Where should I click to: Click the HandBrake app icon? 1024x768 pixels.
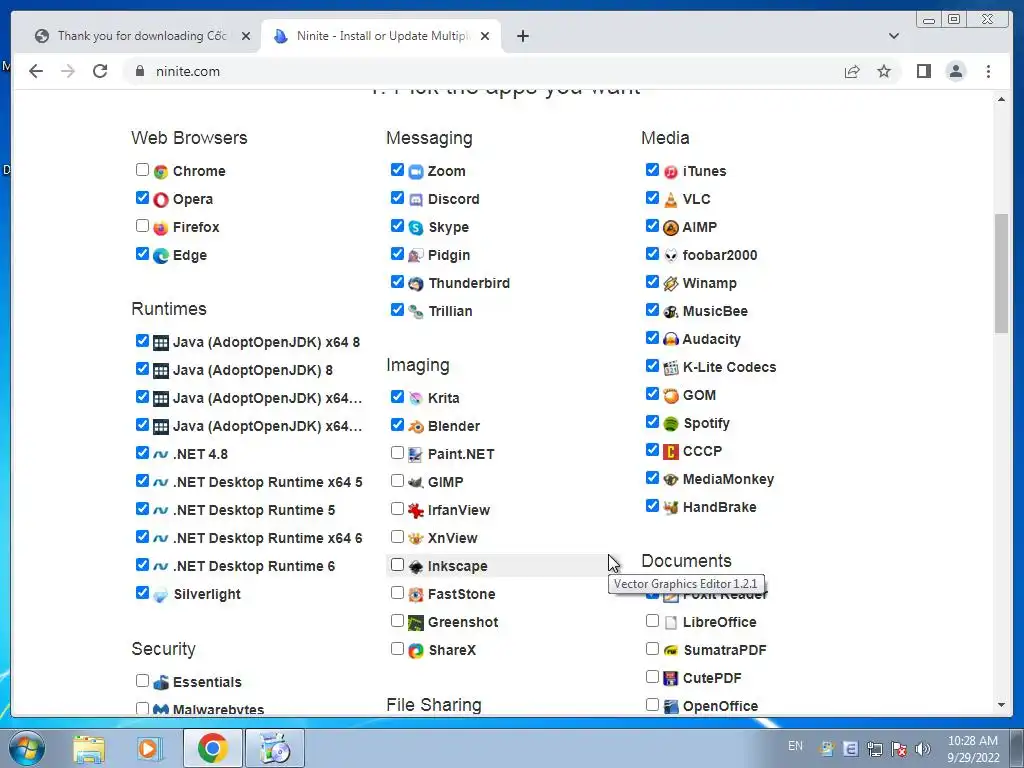[671, 508]
